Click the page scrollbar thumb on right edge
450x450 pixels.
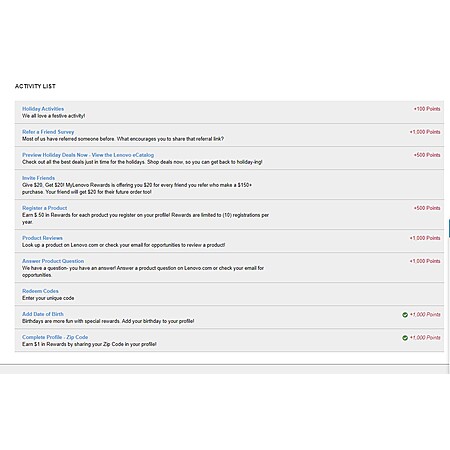449,228
